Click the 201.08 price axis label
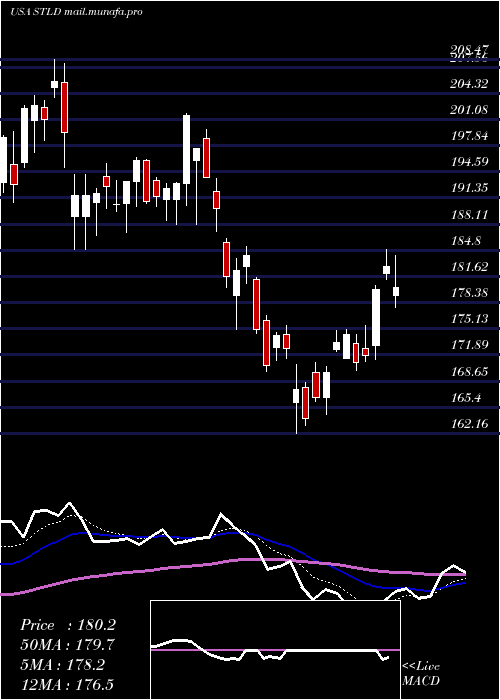This screenshot has height=700, width=500. click(469, 109)
